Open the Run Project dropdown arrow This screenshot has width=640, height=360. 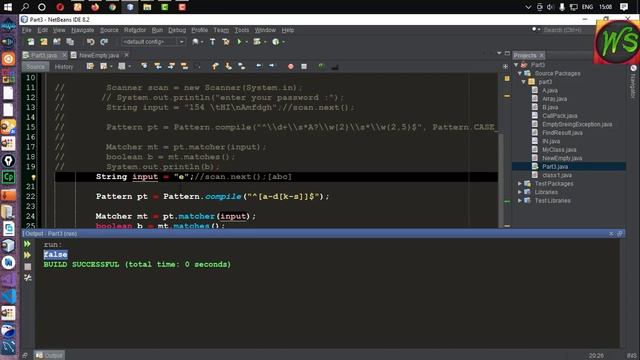pos(246,42)
